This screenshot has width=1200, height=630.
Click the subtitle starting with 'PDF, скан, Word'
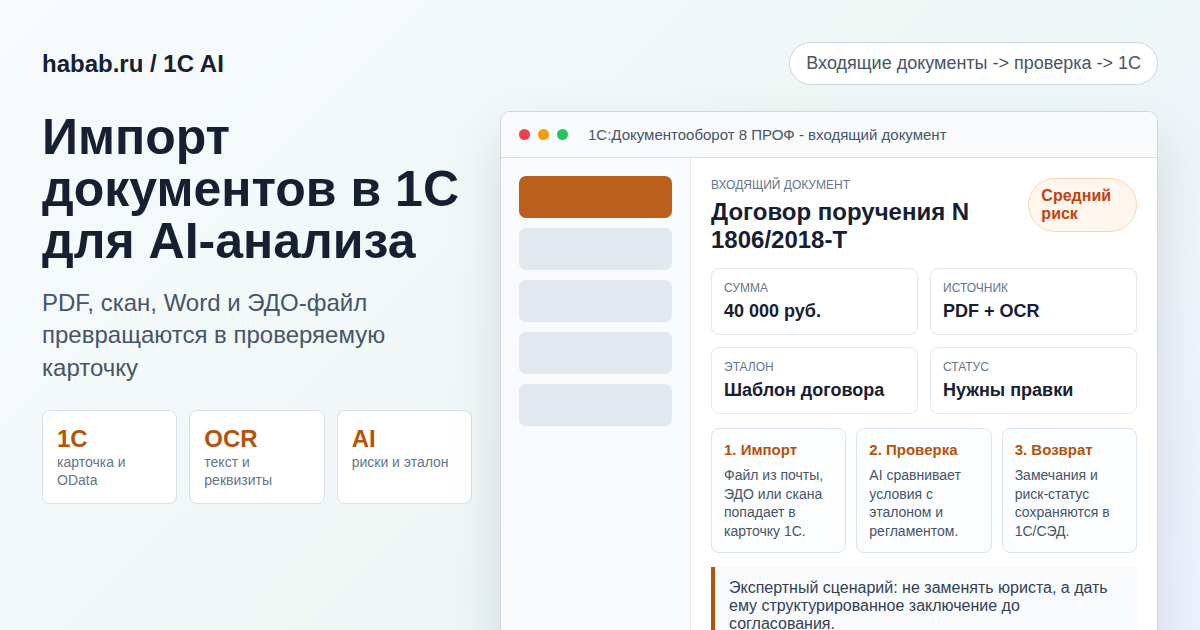214,335
